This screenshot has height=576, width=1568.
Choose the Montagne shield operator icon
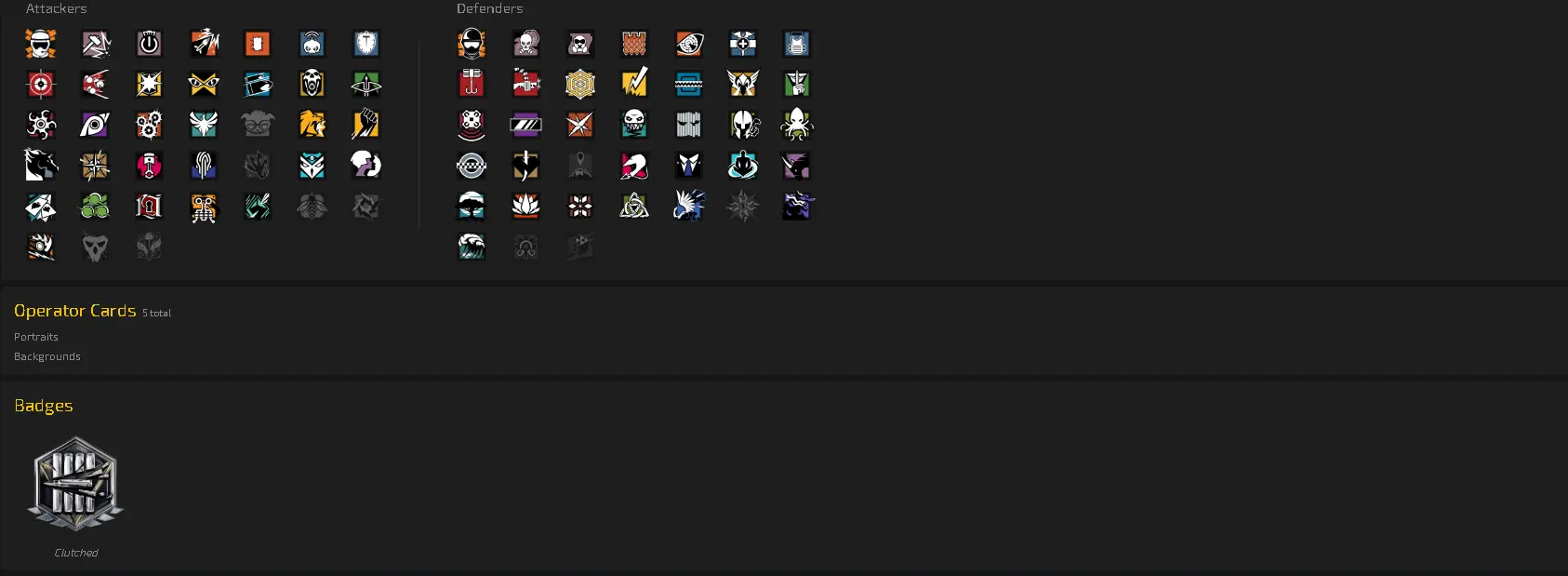click(366, 44)
